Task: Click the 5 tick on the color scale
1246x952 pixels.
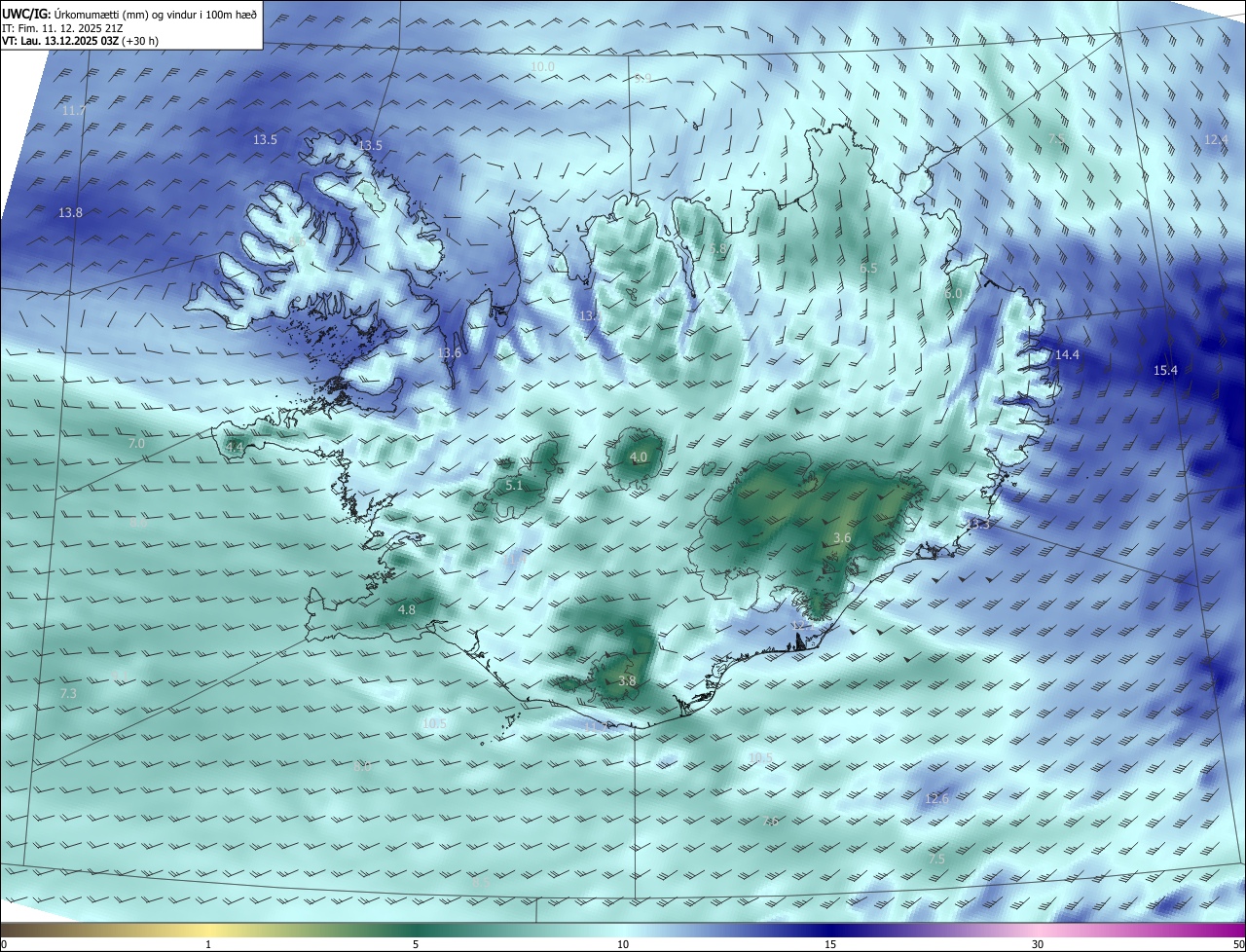Action: (416, 944)
